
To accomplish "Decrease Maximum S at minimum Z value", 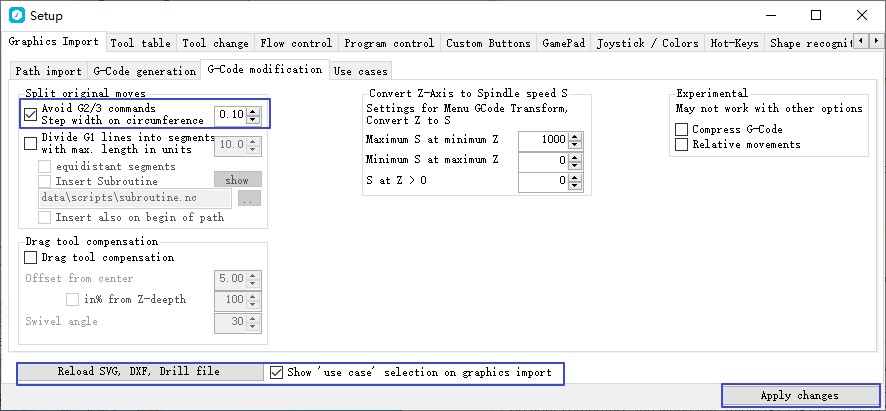I will (x=574, y=144).
